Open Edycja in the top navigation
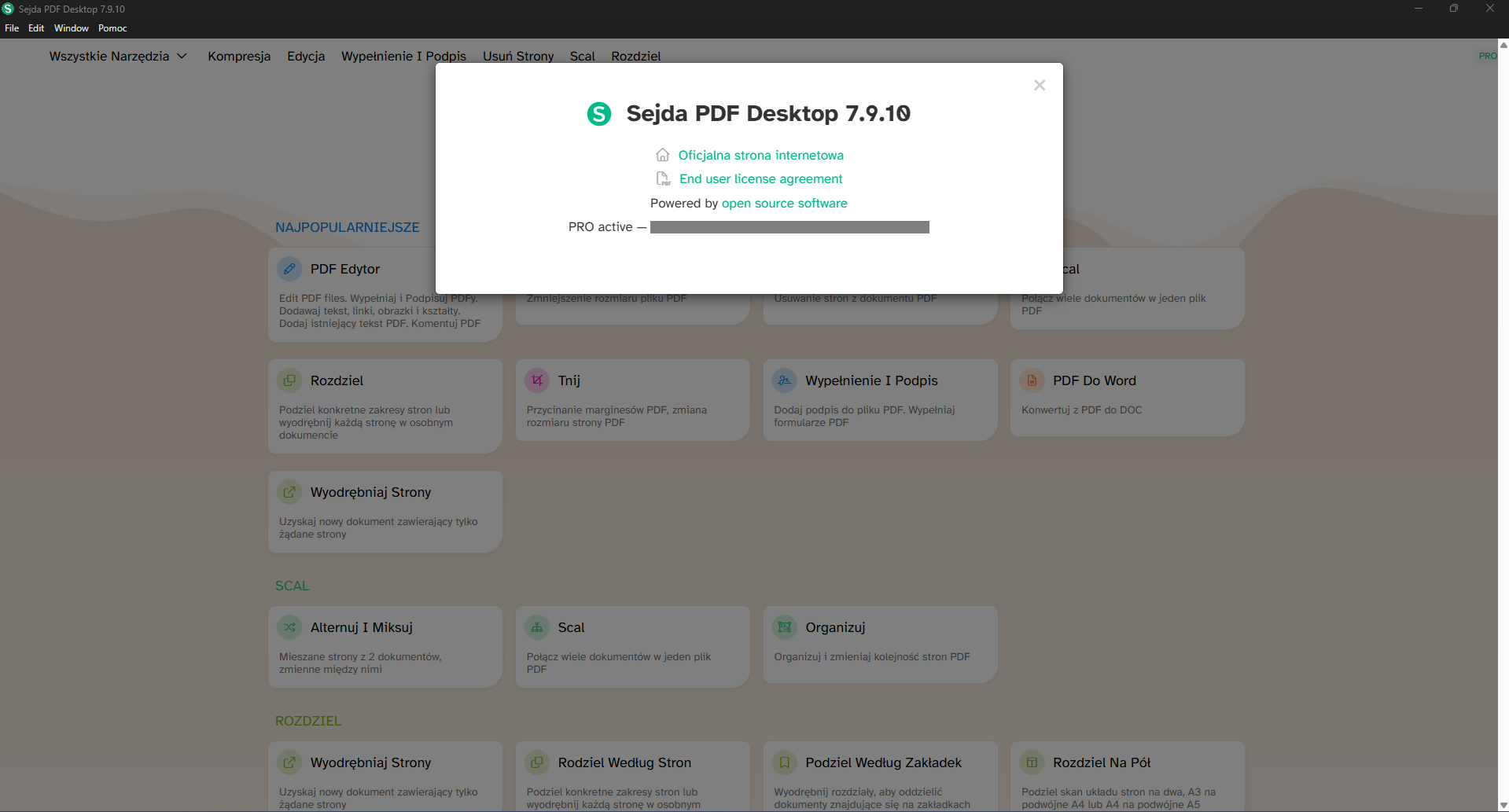Image resolution: width=1509 pixels, height=812 pixels. tap(306, 56)
